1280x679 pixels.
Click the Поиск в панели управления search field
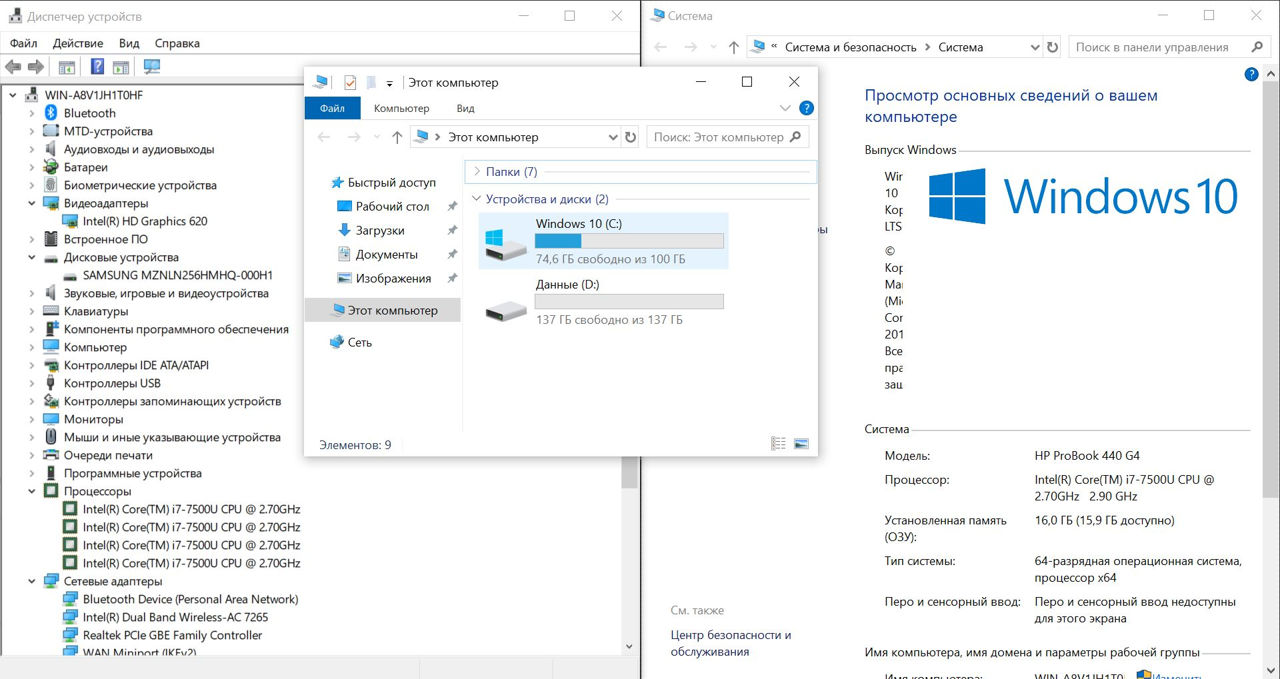click(x=1160, y=47)
